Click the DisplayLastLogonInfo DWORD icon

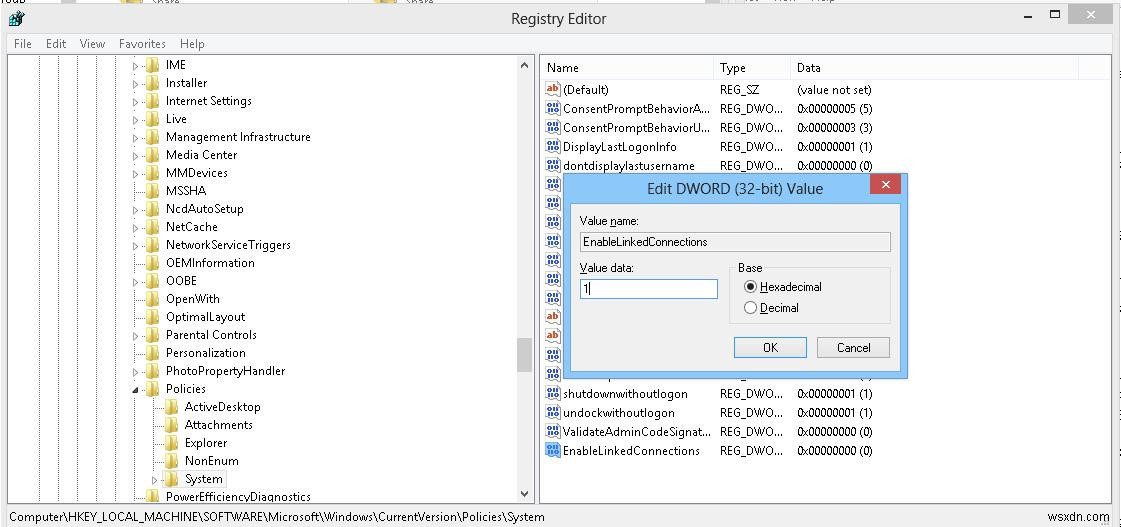(553, 147)
